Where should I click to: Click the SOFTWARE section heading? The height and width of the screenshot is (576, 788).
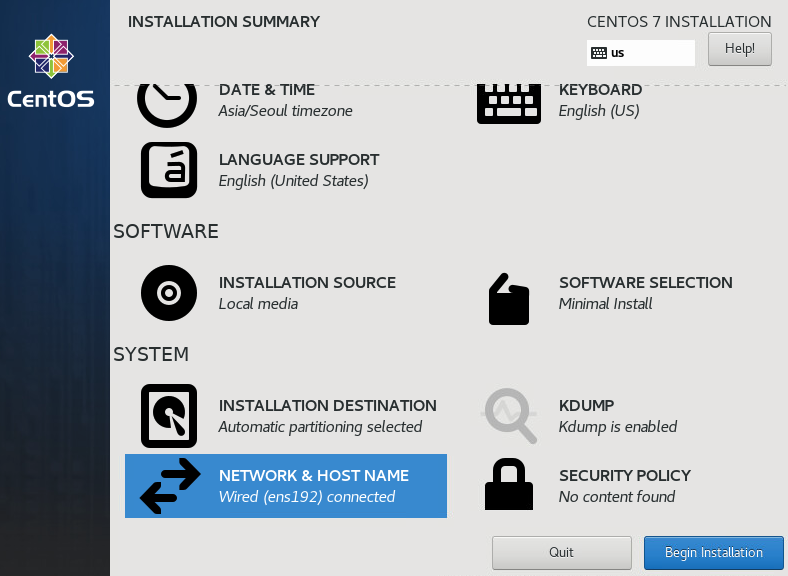(x=166, y=232)
